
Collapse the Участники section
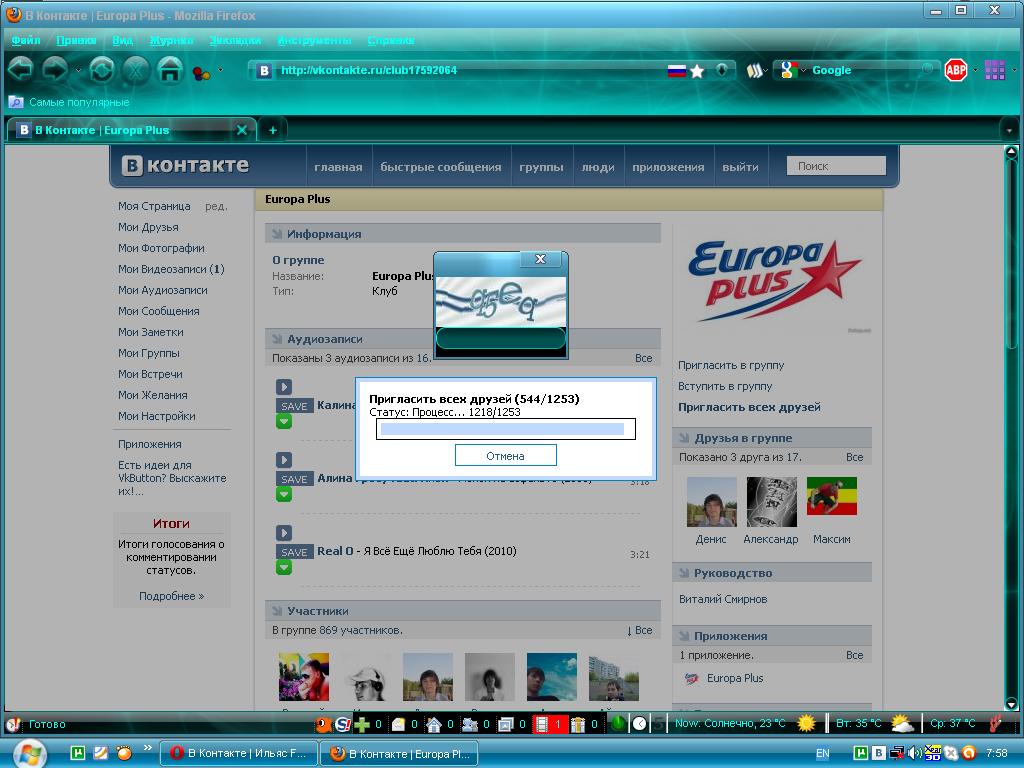click(x=277, y=611)
